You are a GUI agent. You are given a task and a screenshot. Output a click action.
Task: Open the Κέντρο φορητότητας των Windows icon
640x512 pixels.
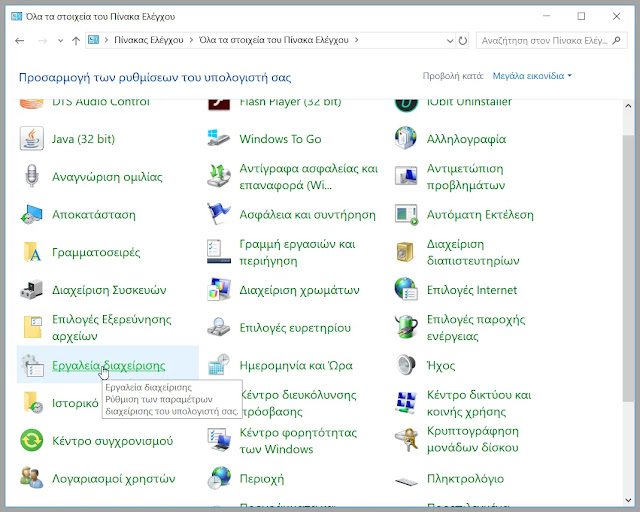[219, 440]
